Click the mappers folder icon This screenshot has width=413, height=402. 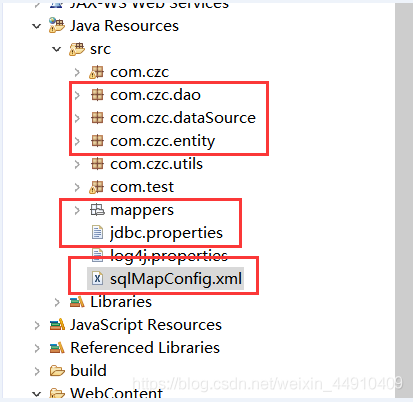click(97, 210)
